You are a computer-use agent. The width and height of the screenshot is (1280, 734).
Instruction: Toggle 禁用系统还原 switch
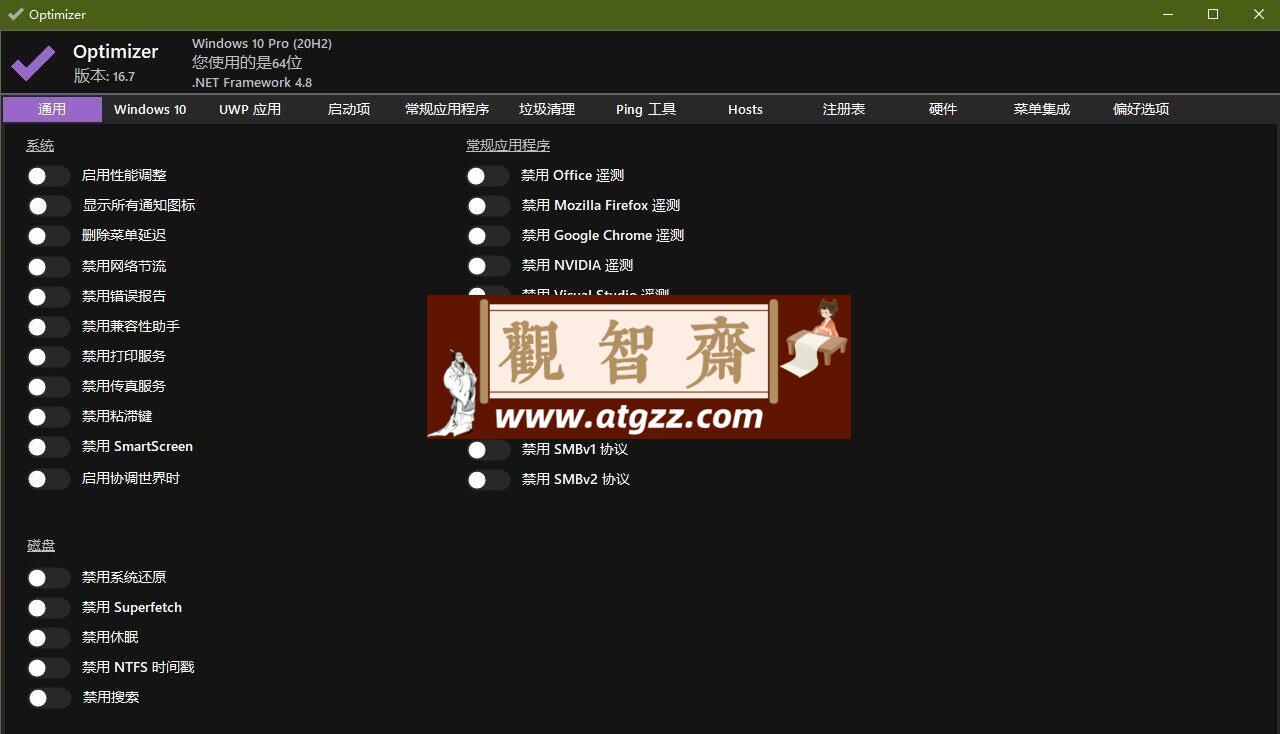pyautogui.click(x=48, y=578)
